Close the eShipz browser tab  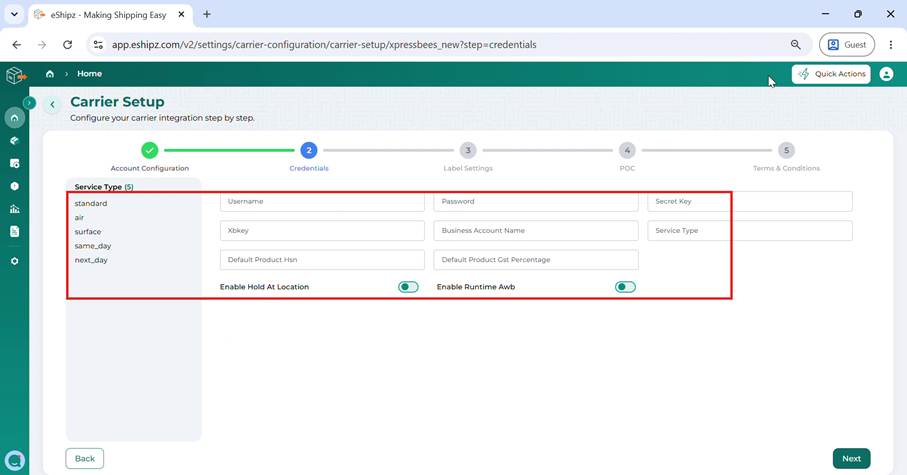[x=182, y=14]
